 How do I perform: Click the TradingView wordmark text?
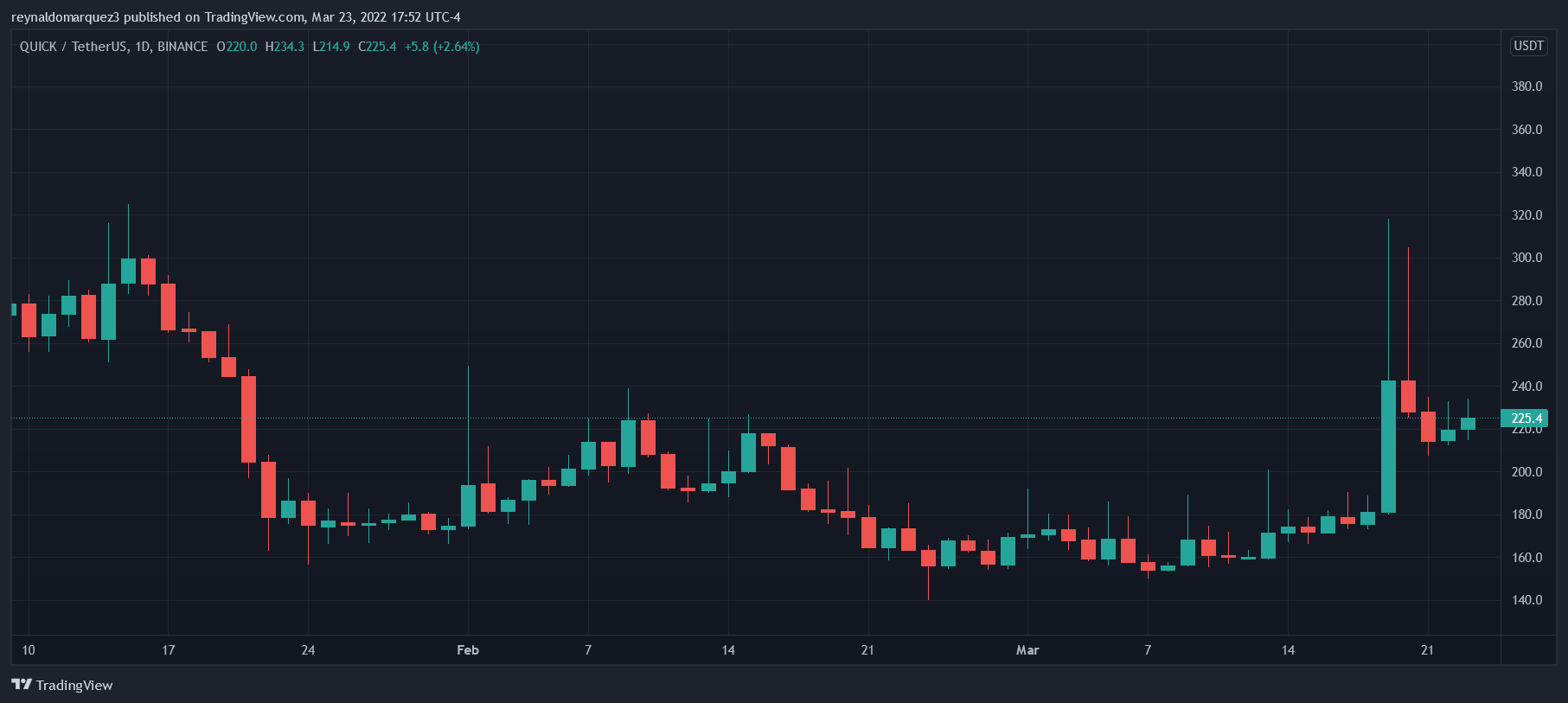74,686
